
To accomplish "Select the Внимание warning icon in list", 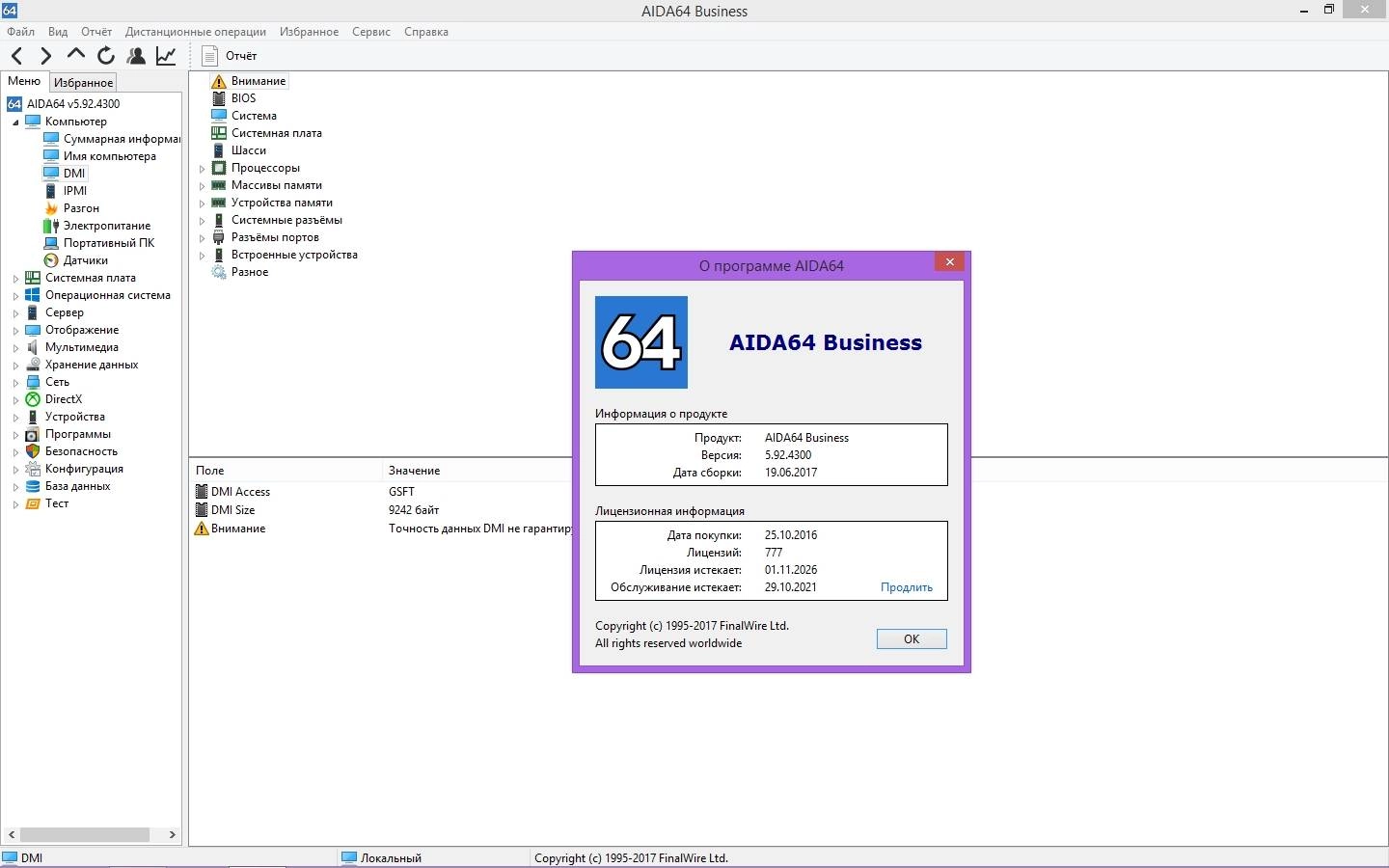I will point(219,81).
